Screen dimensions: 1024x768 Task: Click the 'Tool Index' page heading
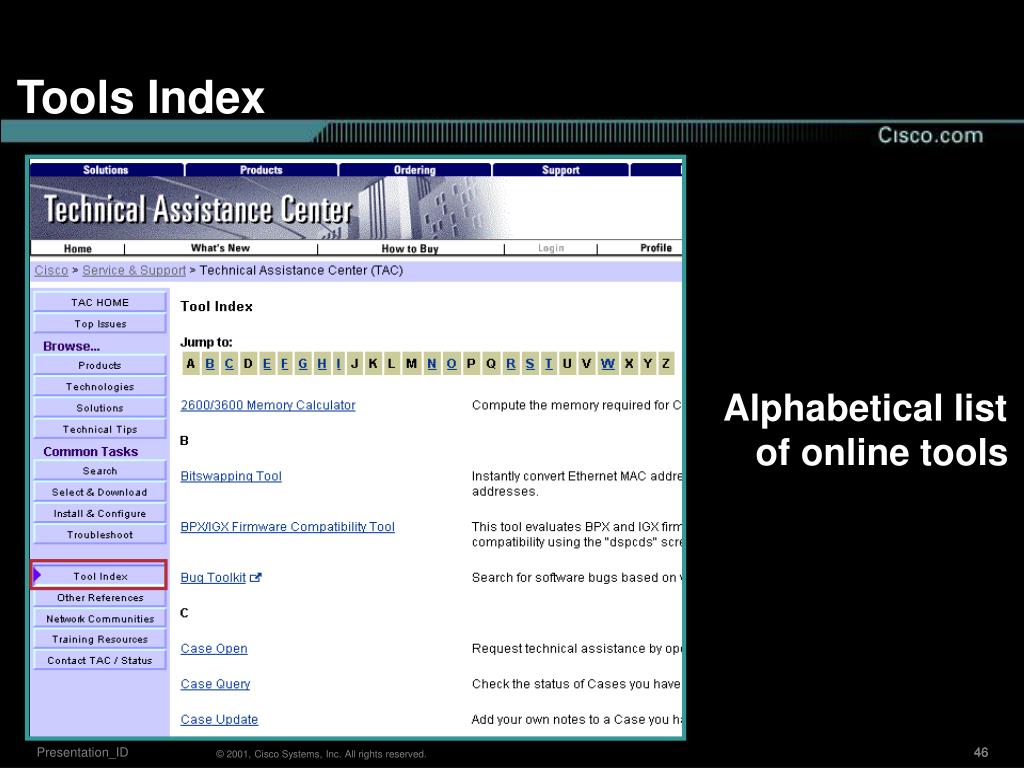tap(216, 306)
